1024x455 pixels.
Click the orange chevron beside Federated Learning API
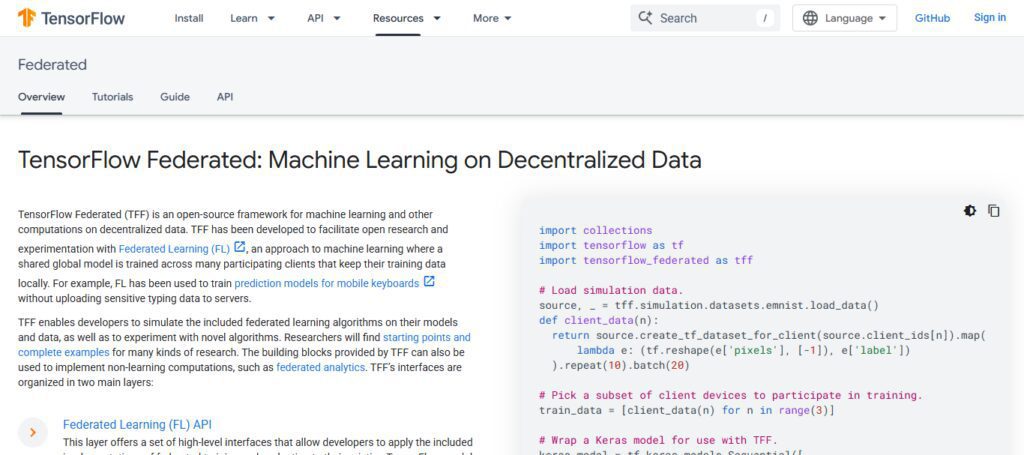point(33,432)
